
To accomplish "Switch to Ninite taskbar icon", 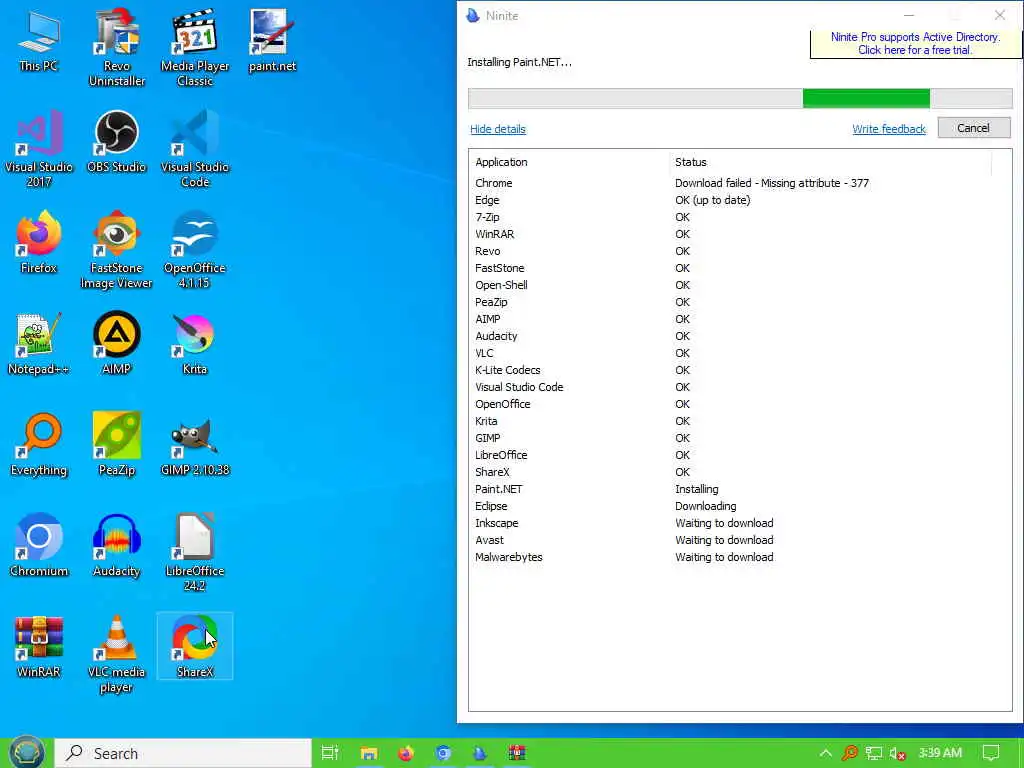I will 480,753.
